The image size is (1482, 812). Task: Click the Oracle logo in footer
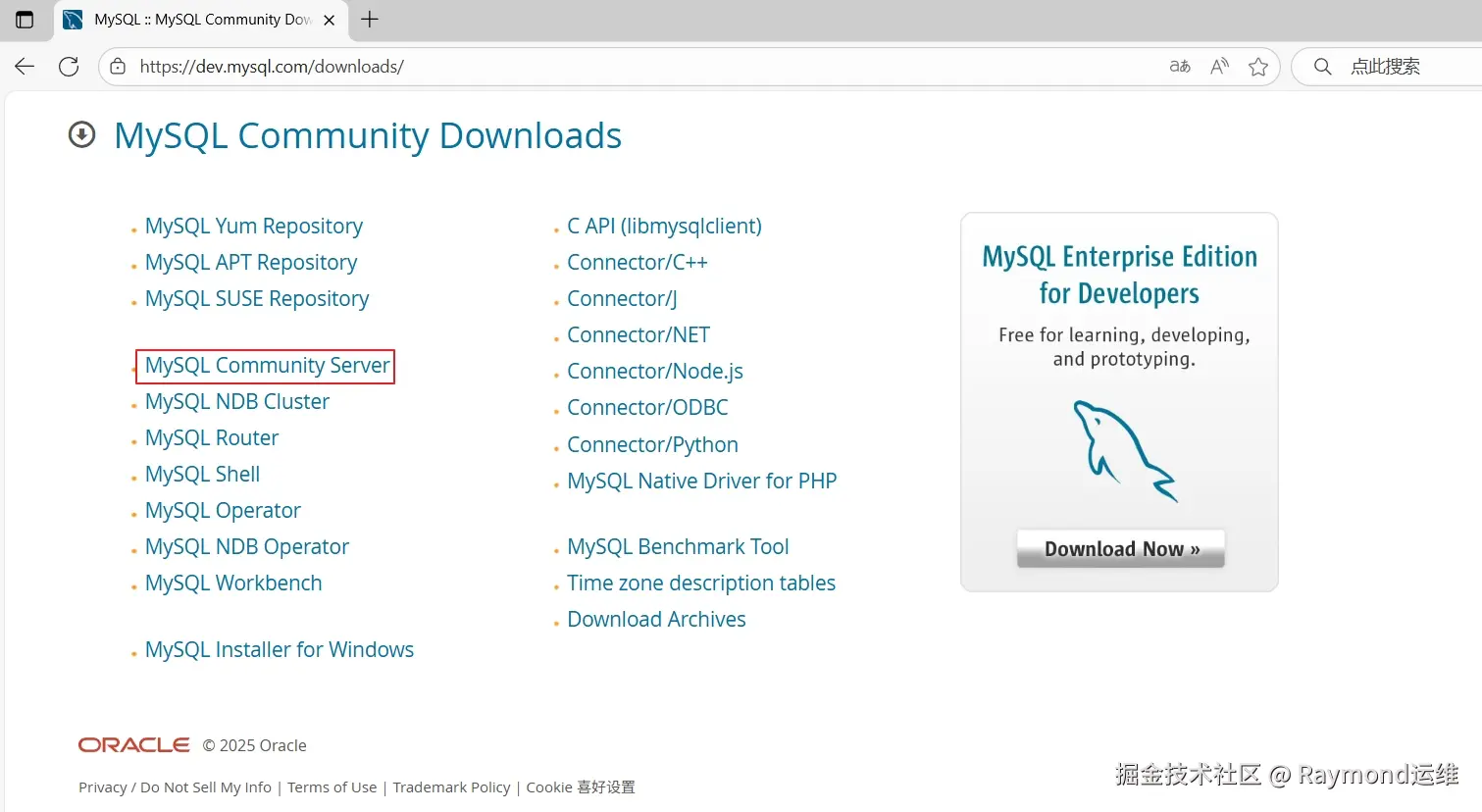[x=134, y=745]
